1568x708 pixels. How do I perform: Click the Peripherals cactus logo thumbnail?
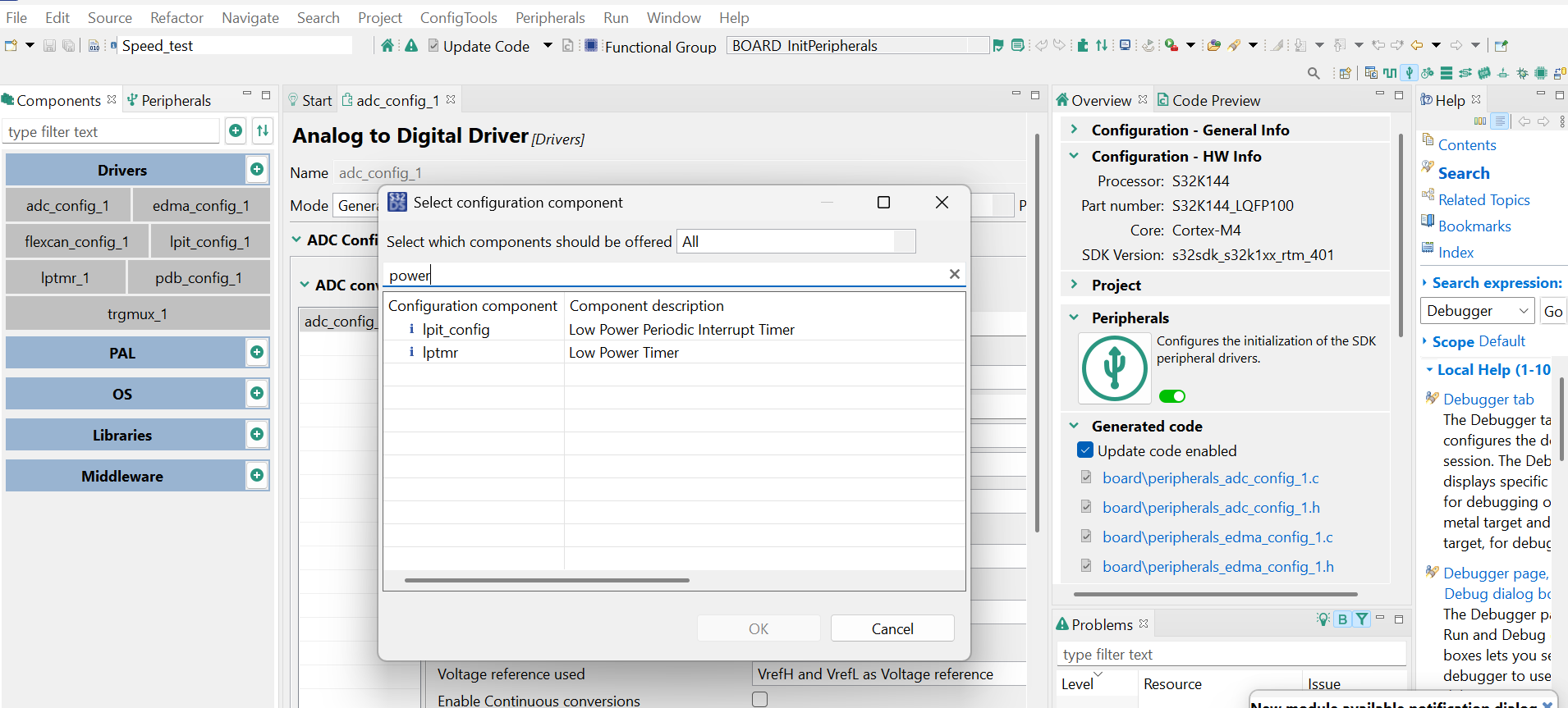tap(1114, 368)
